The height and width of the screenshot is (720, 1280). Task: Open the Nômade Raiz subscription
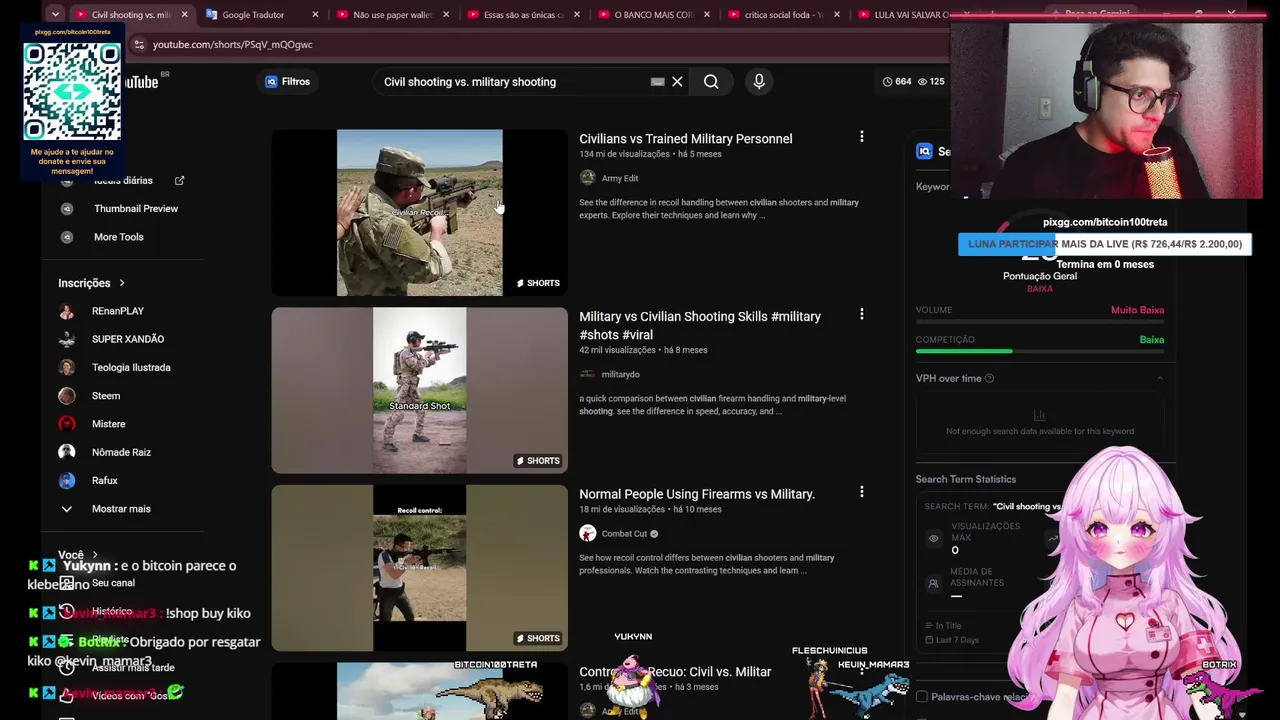pyautogui.click(x=121, y=452)
